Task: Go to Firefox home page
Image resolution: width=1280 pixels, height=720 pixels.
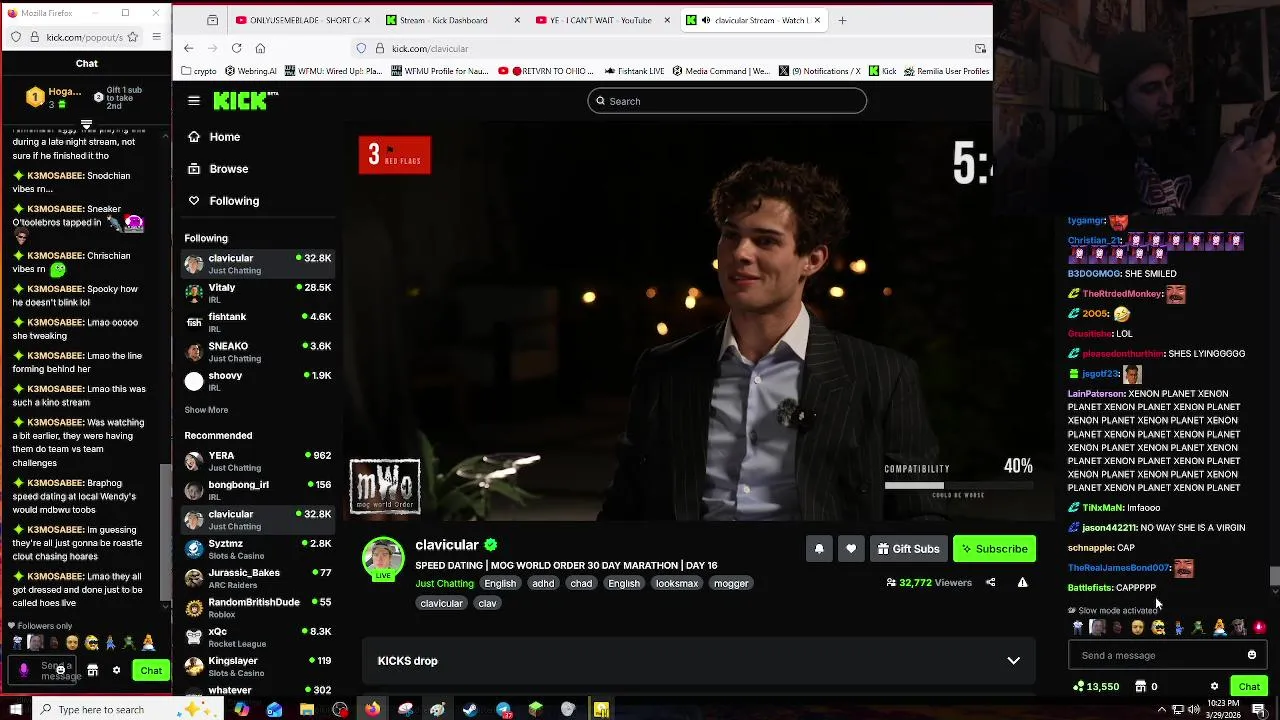Action: coord(260,48)
